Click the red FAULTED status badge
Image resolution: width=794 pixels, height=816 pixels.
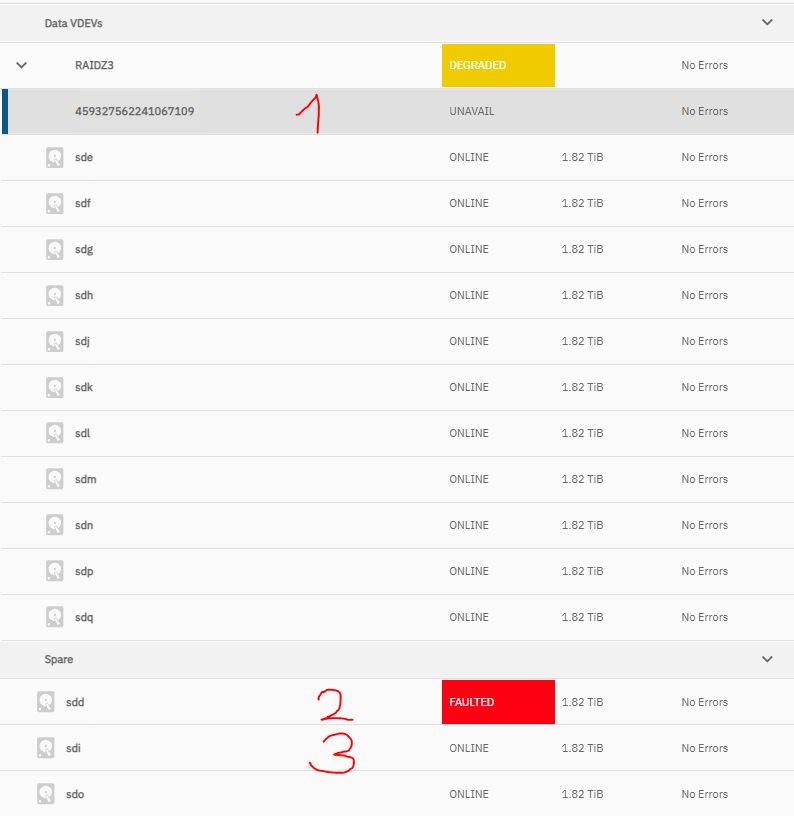498,702
